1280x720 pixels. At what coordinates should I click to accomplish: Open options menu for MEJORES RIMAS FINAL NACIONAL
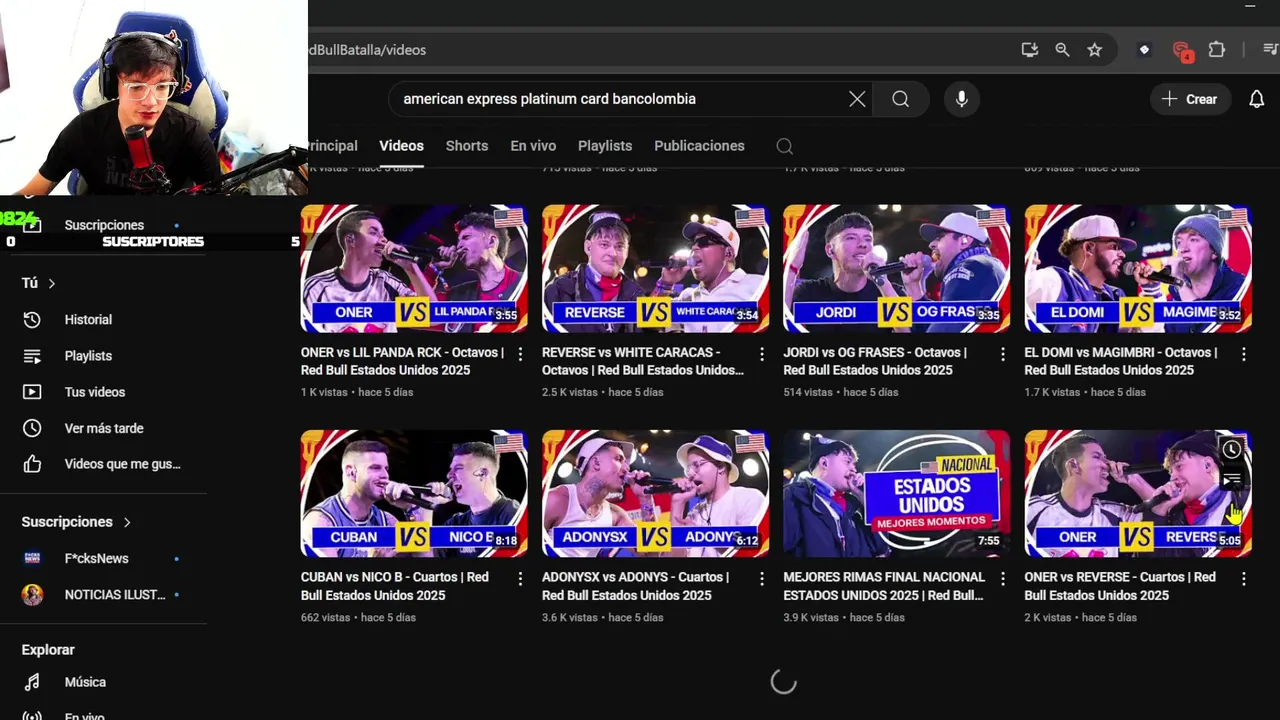click(1002, 579)
